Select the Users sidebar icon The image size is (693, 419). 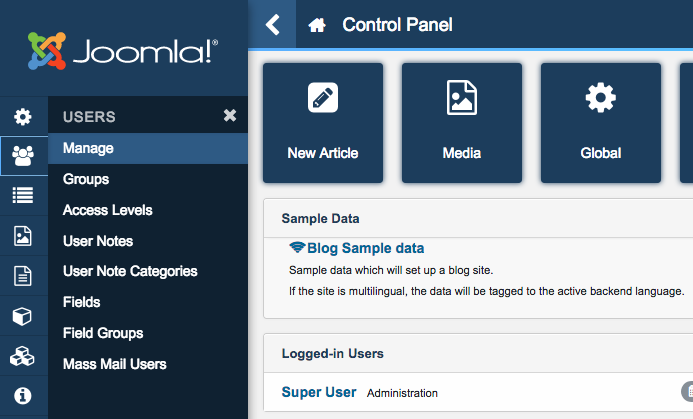point(22,156)
